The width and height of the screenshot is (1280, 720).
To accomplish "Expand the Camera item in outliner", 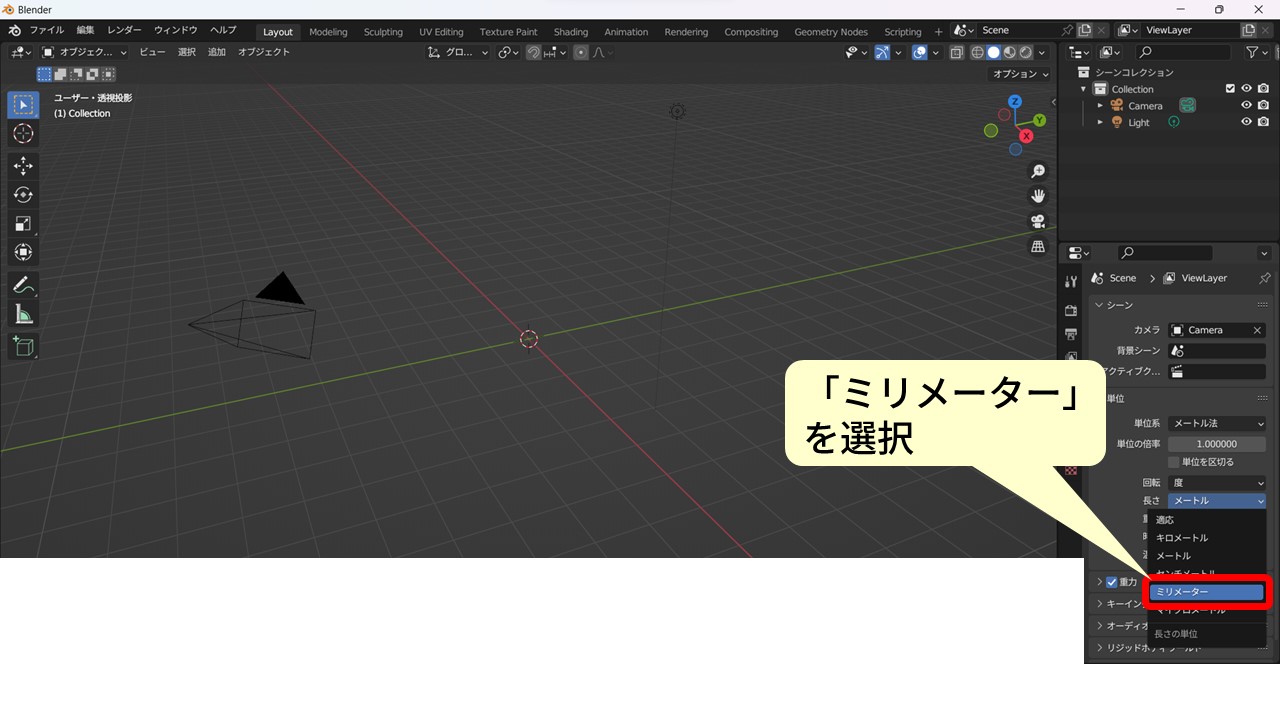I will click(x=1100, y=105).
